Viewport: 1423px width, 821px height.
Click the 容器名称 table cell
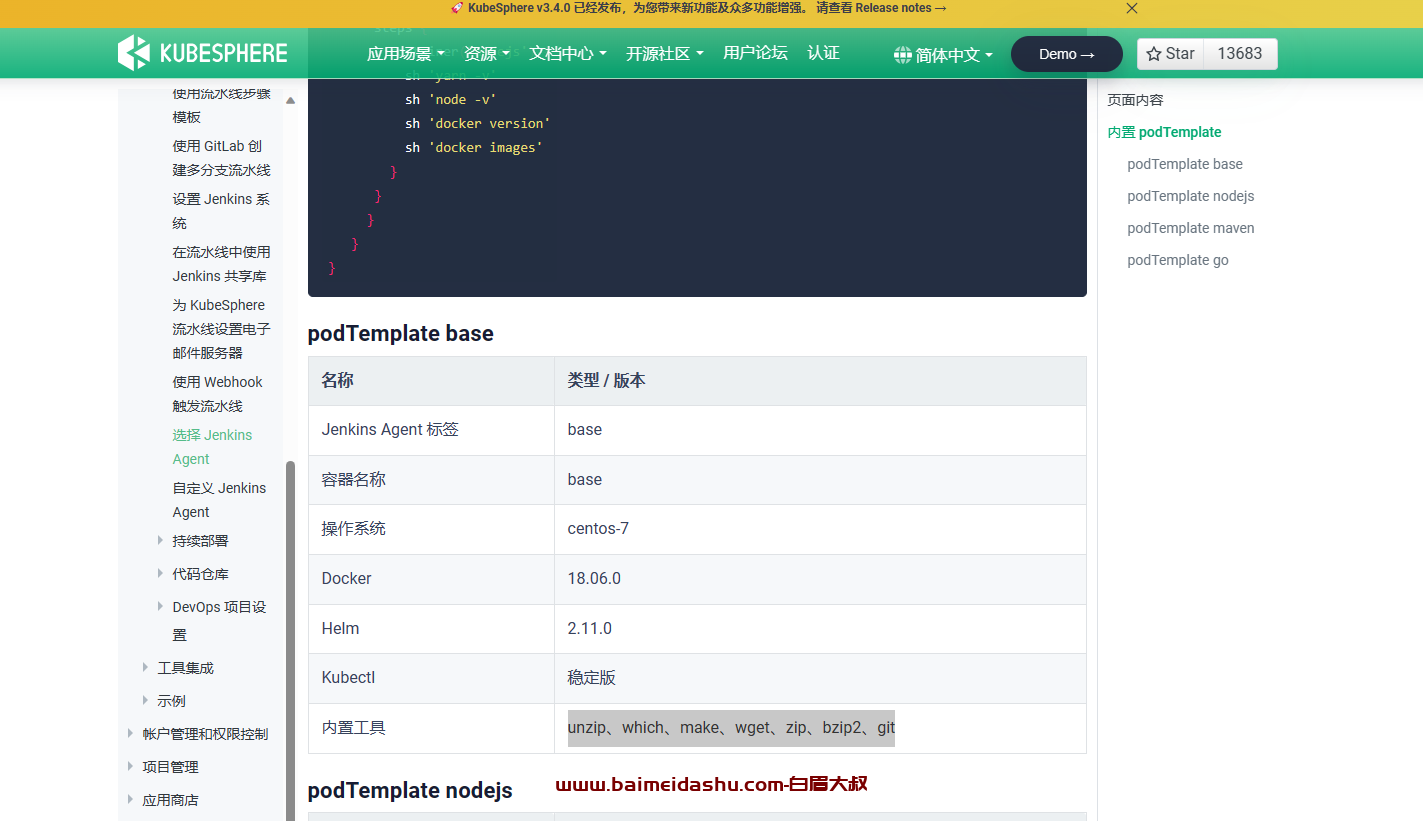[x=431, y=480]
